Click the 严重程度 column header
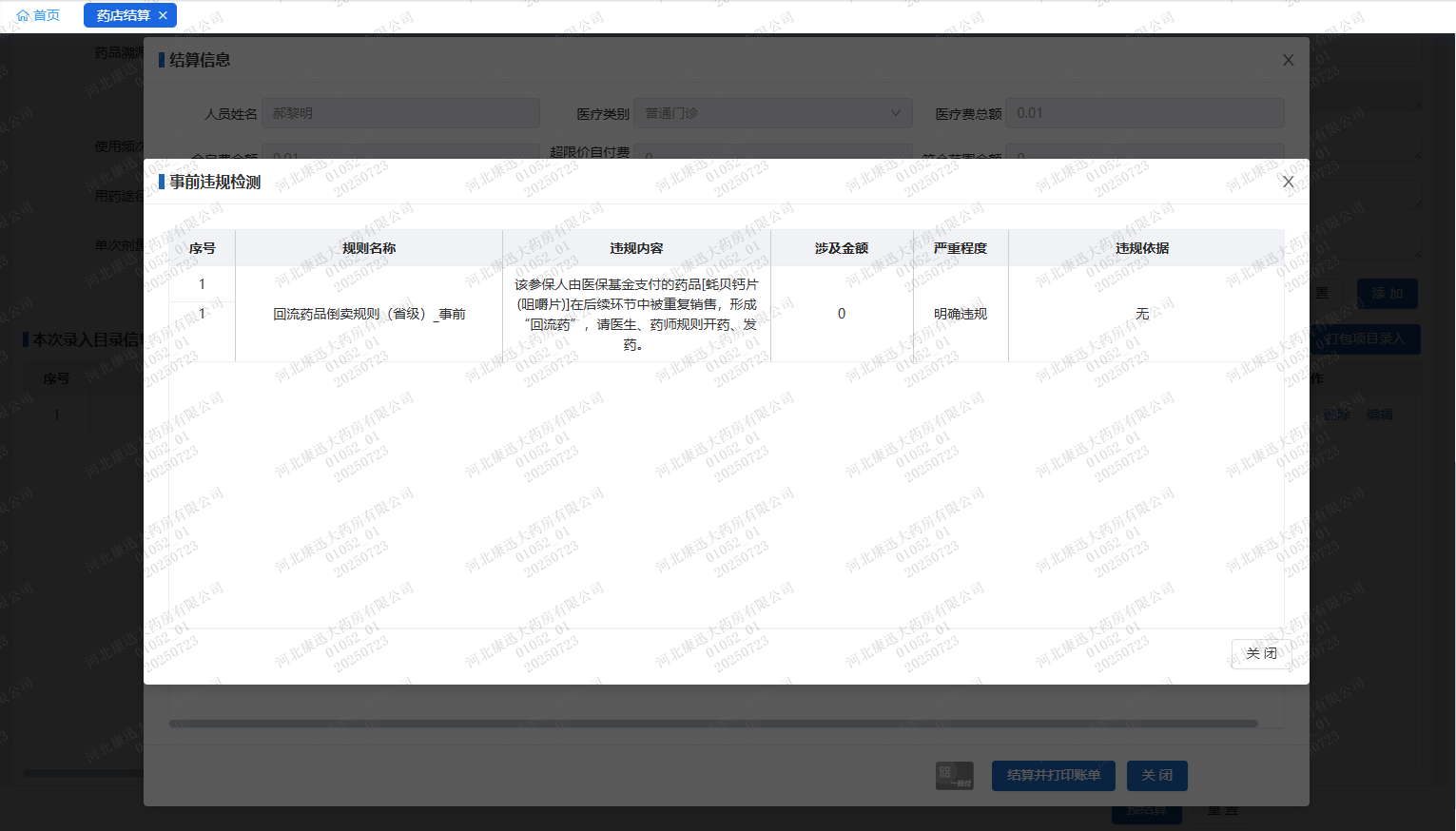 coord(960,248)
